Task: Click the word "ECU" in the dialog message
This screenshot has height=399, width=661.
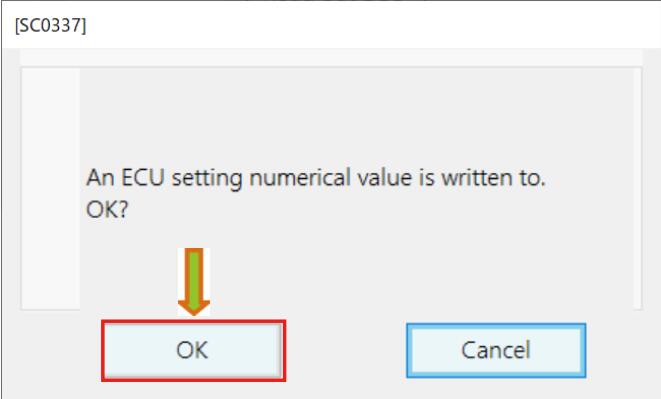Action: [x=142, y=178]
